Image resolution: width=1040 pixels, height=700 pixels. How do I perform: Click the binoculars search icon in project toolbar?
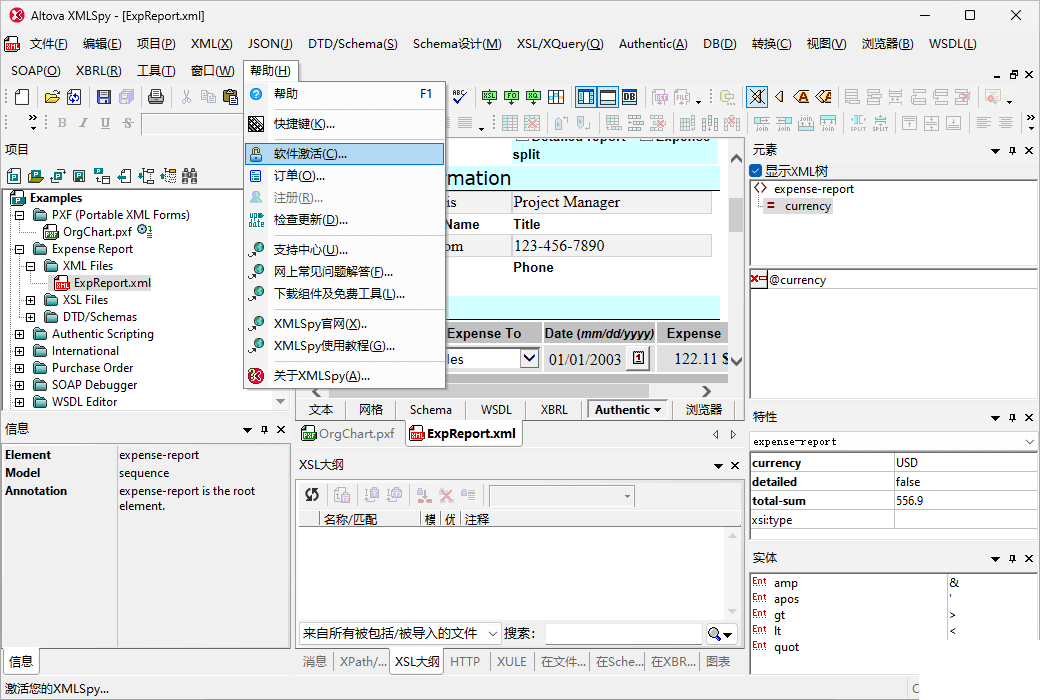click(x=189, y=176)
